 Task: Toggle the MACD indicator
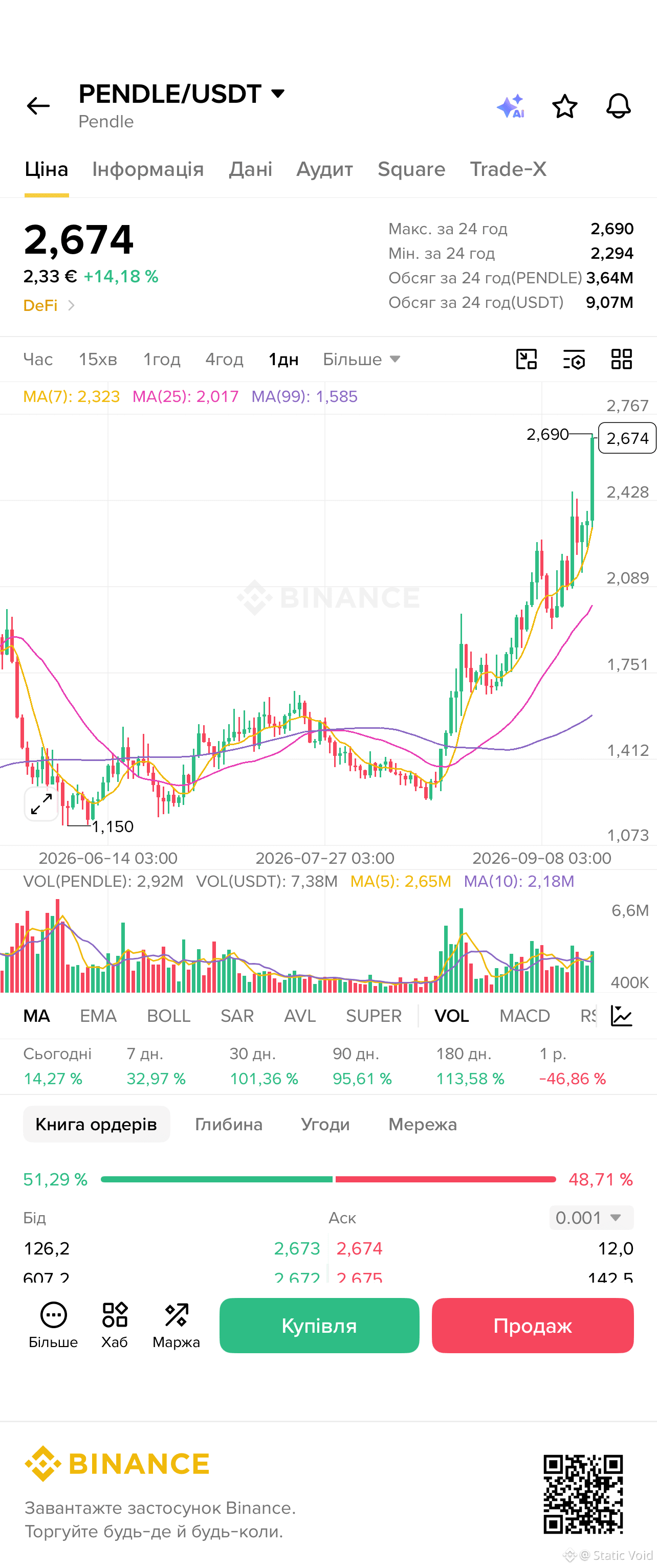click(x=524, y=1016)
